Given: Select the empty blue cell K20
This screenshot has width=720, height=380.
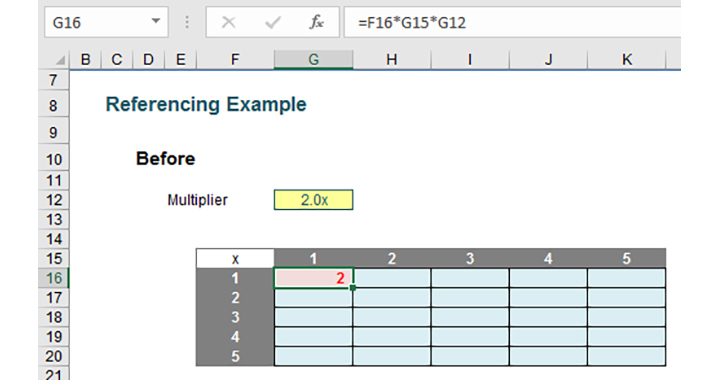Looking at the screenshot, I should click(626, 356).
